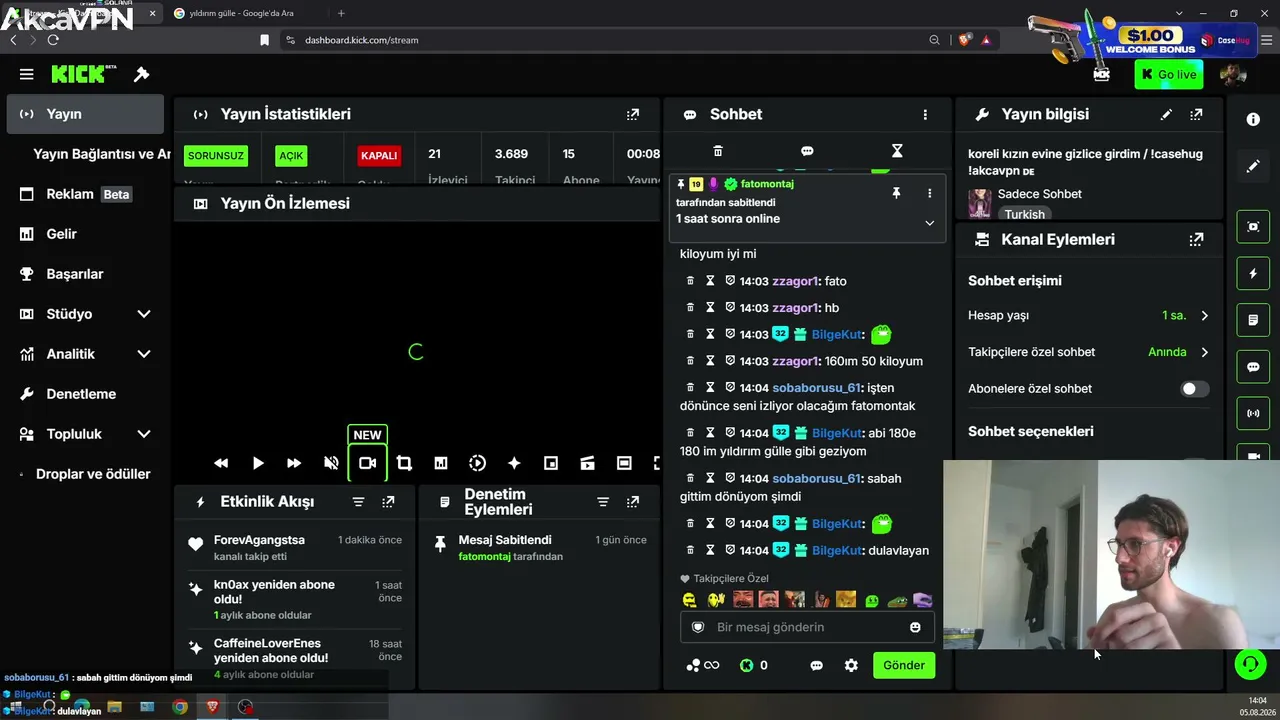Screen dimensions: 1280x720
Task: Collapse the pinned message with chevron
Action: click(x=929, y=223)
